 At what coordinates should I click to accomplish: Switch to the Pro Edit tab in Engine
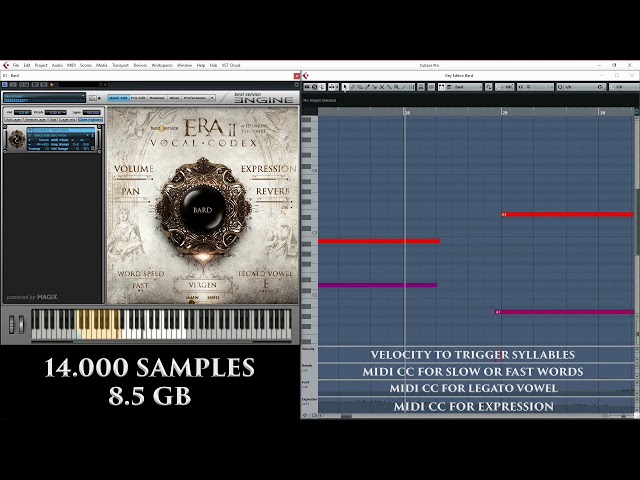pyautogui.click(x=138, y=98)
